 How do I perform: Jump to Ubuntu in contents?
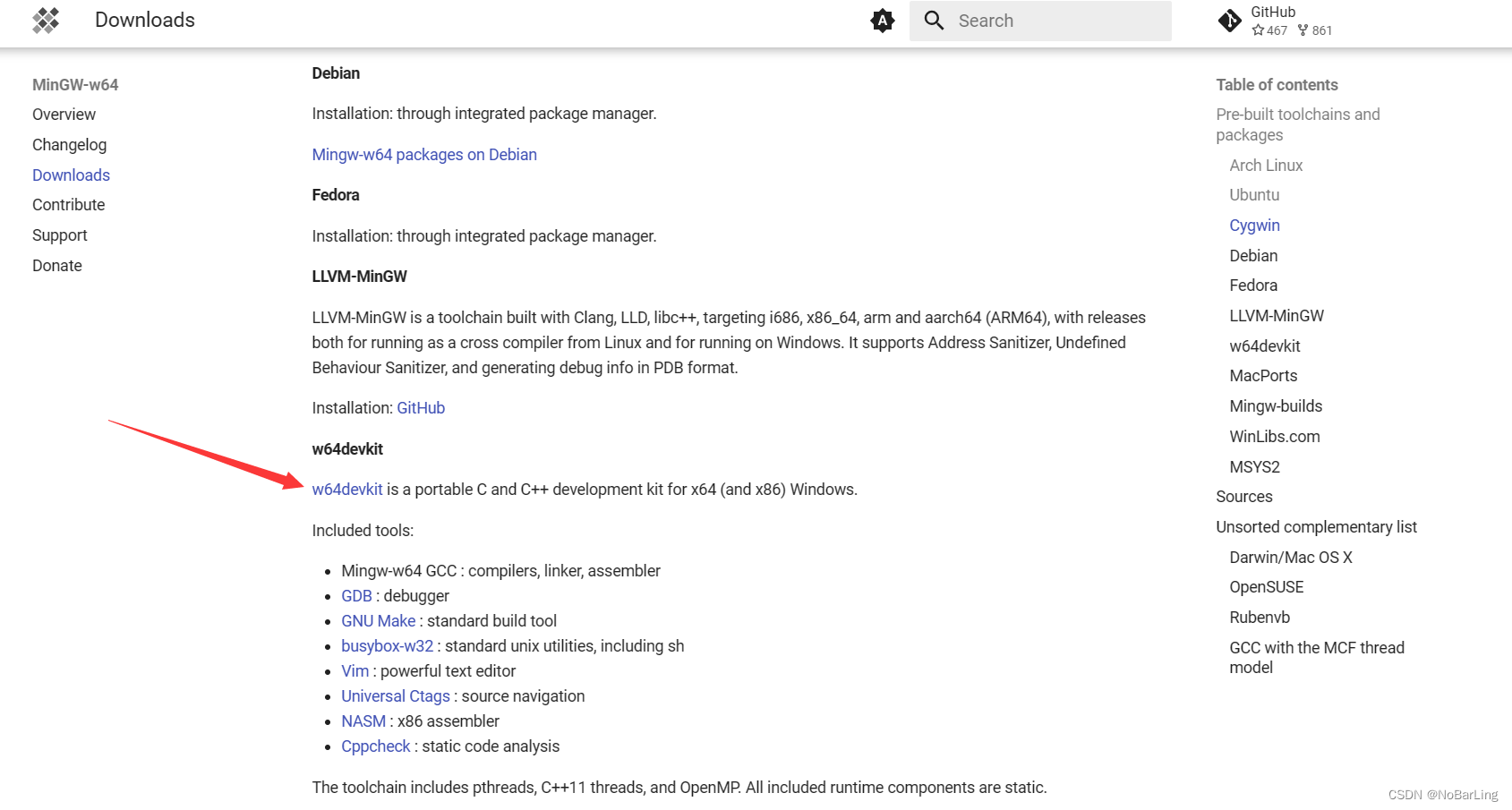1254,195
